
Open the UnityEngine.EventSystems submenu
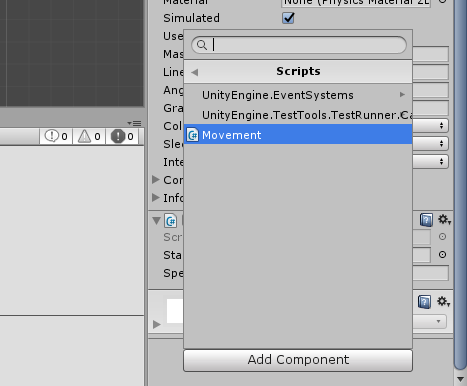pos(298,95)
